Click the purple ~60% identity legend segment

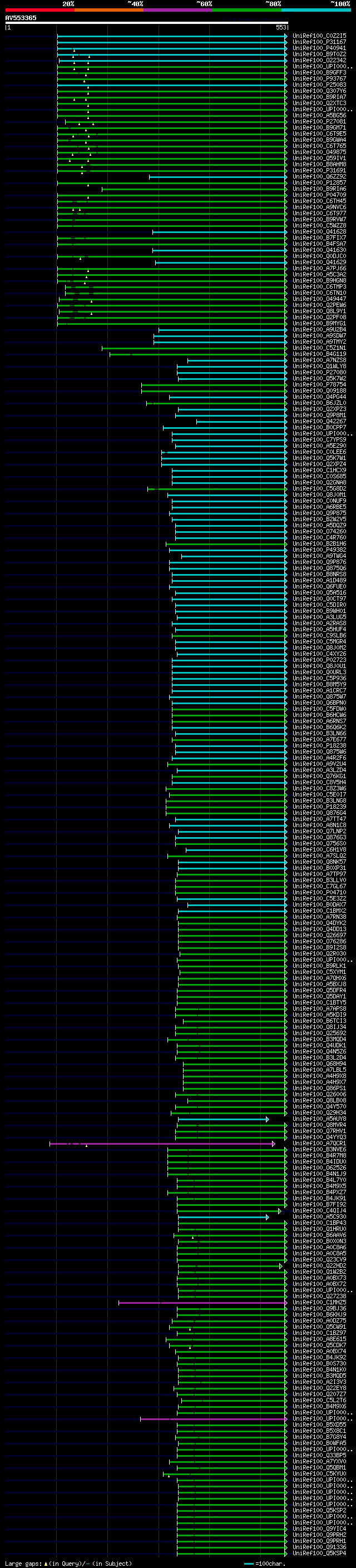179,10
